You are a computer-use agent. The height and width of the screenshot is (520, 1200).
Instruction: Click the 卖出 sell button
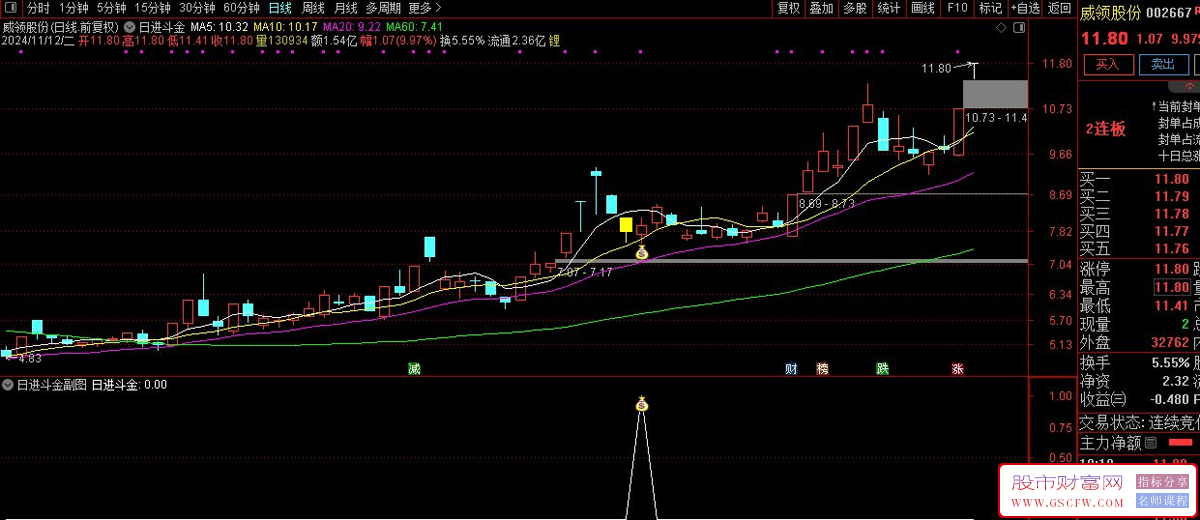[x=1162, y=64]
